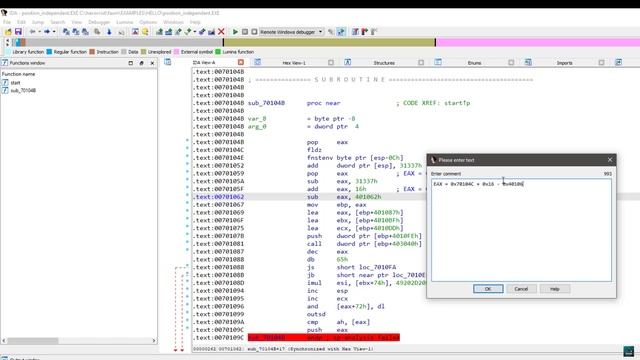Image resolution: width=640 pixels, height=360 pixels.
Task: Select sub_70104B in the Functions window
Action: point(23,90)
